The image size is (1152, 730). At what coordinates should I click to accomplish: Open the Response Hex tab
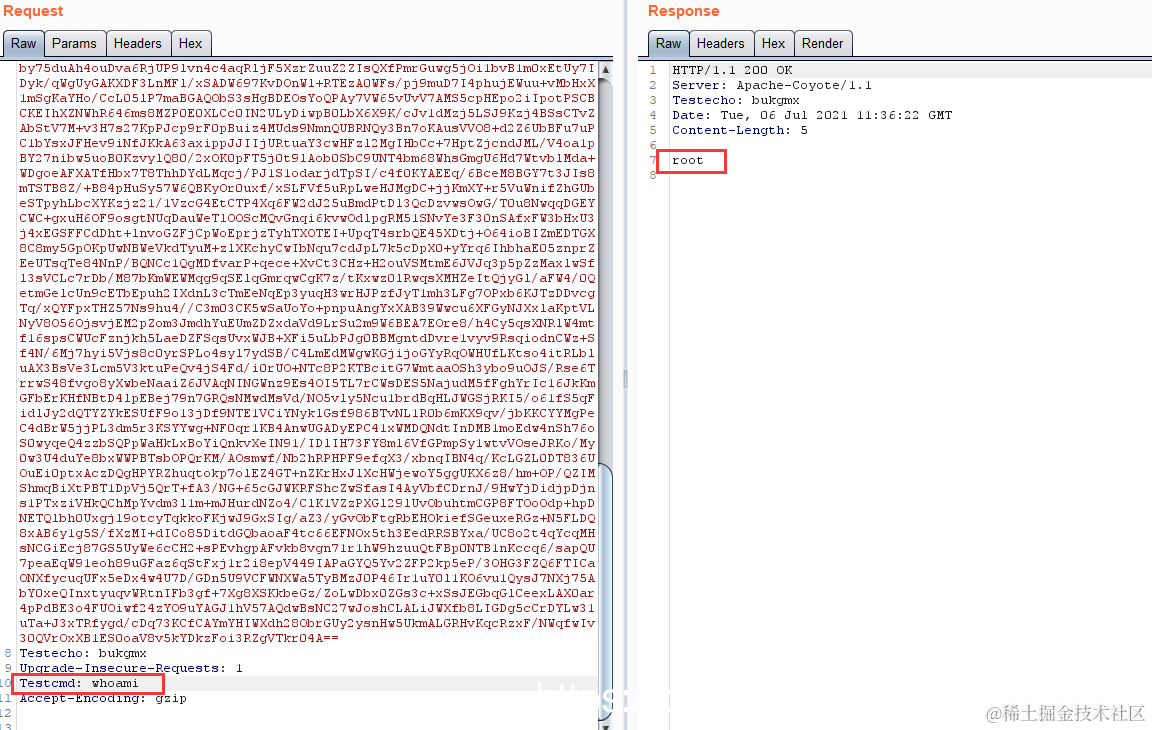click(x=773, y=43)
